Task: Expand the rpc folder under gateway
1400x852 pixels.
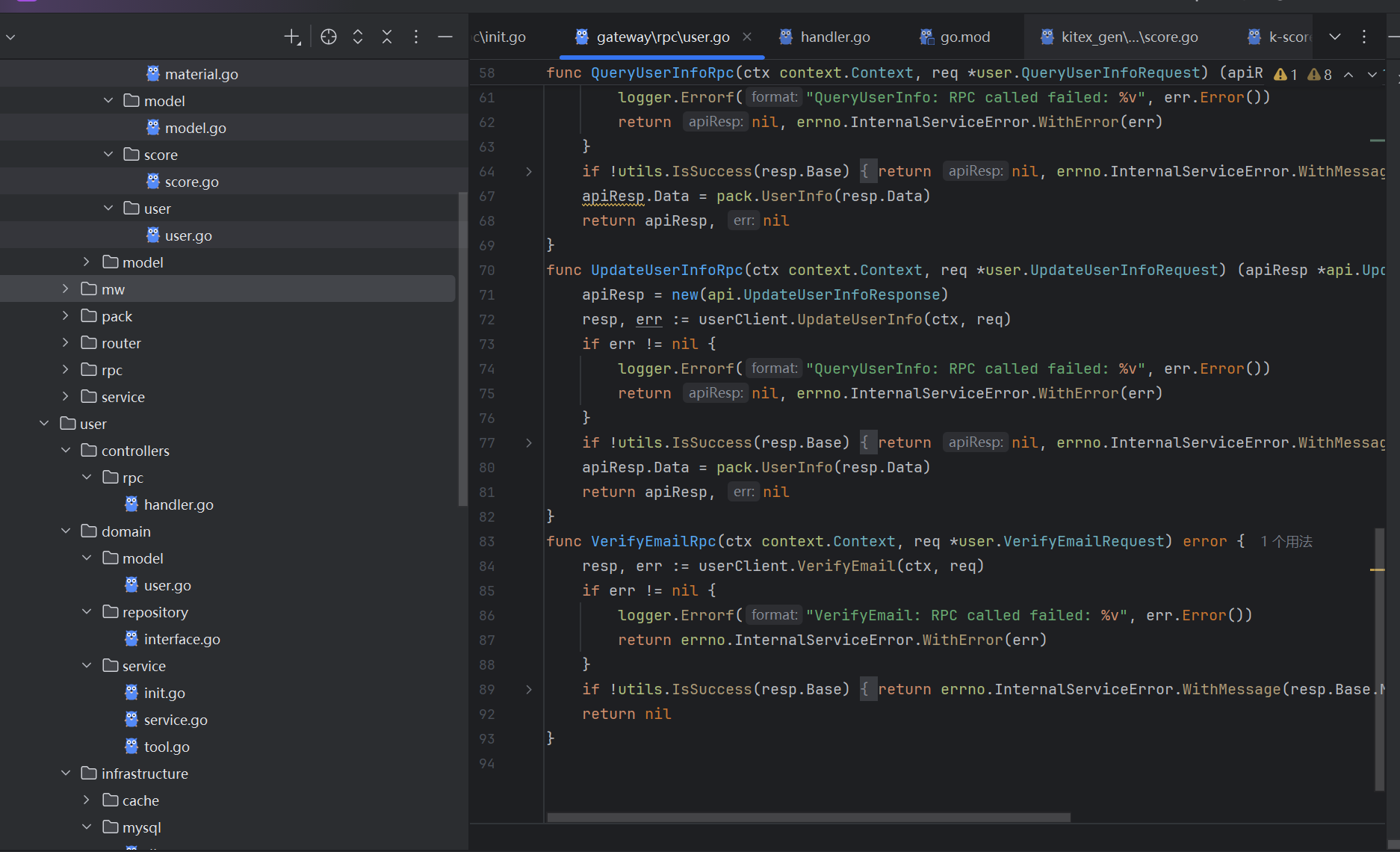Action: [66, 370]
